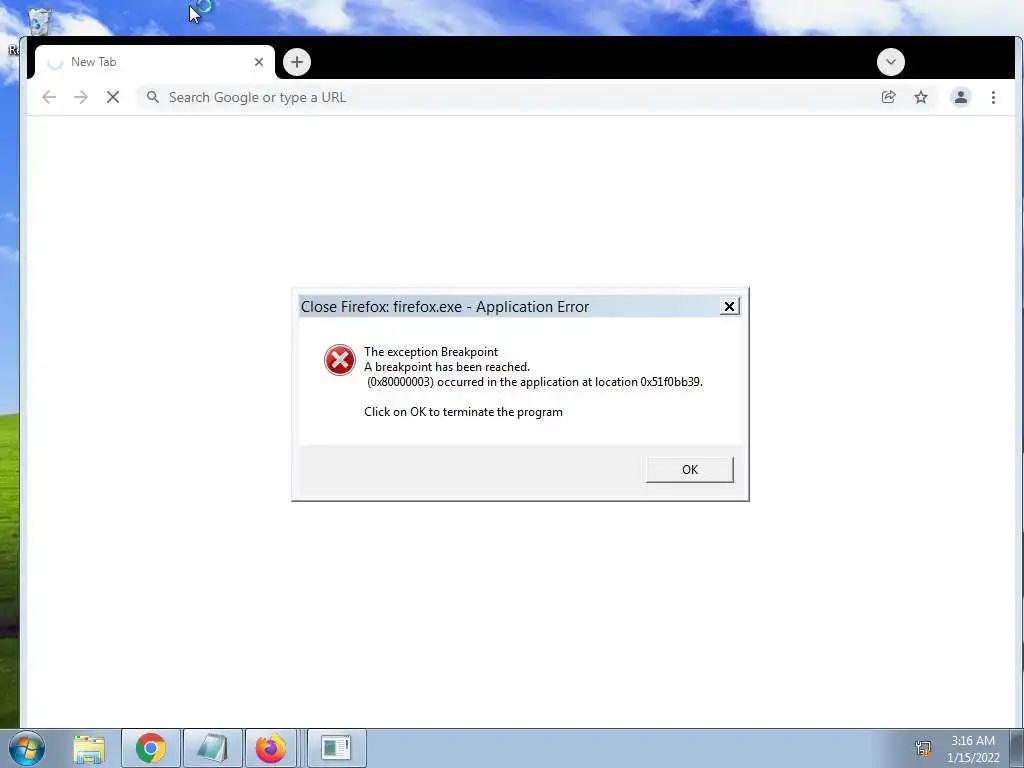
Task: Go forward in Chrome
Action: (81, 97)
